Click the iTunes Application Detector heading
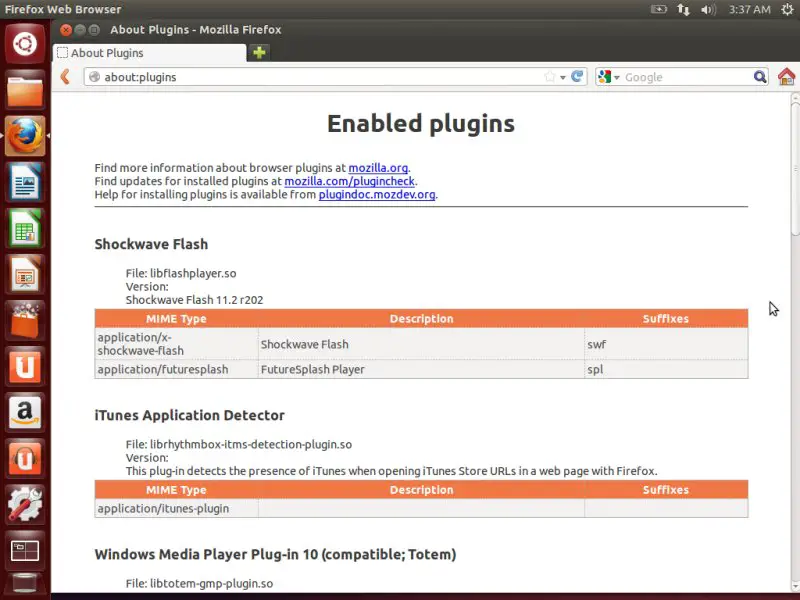Viewport: 800px width, 600px height. pyautogui.click(x=189, y=415)
